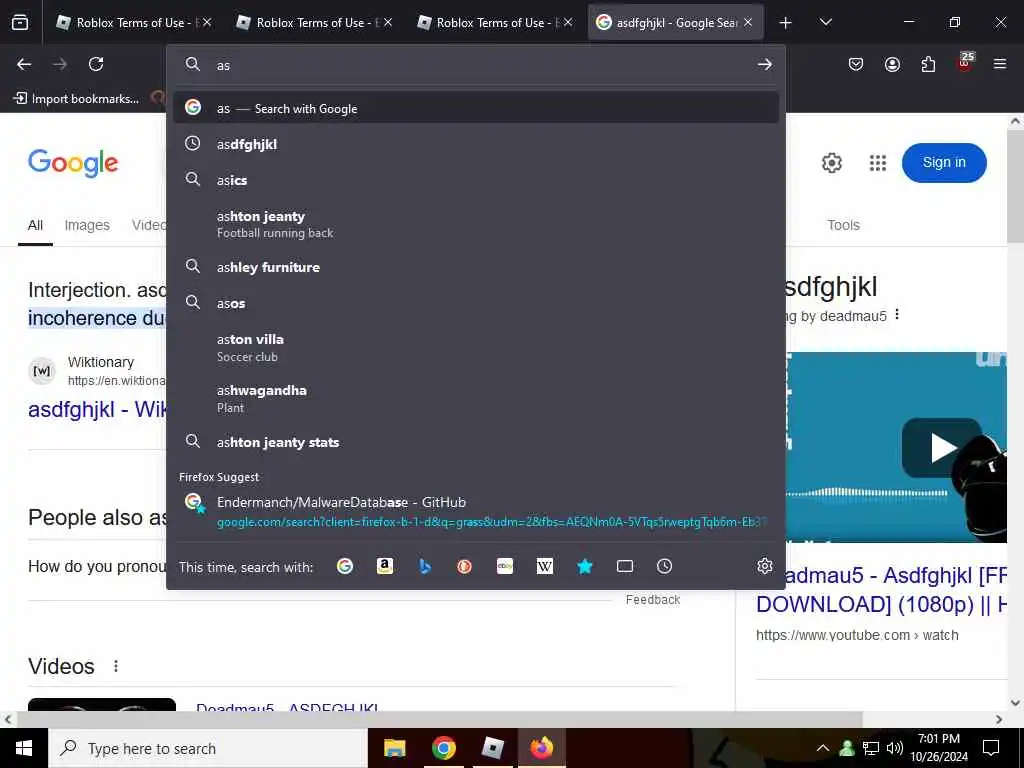Open Save to Pocket icon
1024x768 pixels.
coord(856,64)
